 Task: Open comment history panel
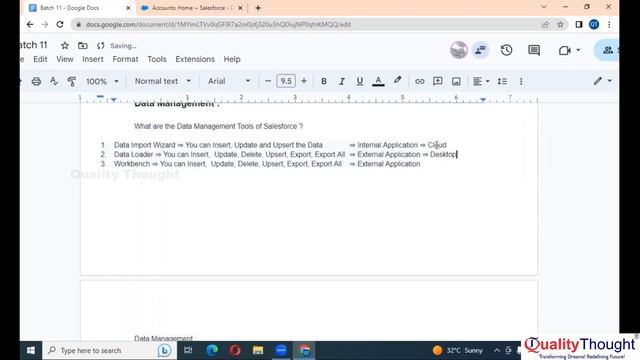pos(534,50)
